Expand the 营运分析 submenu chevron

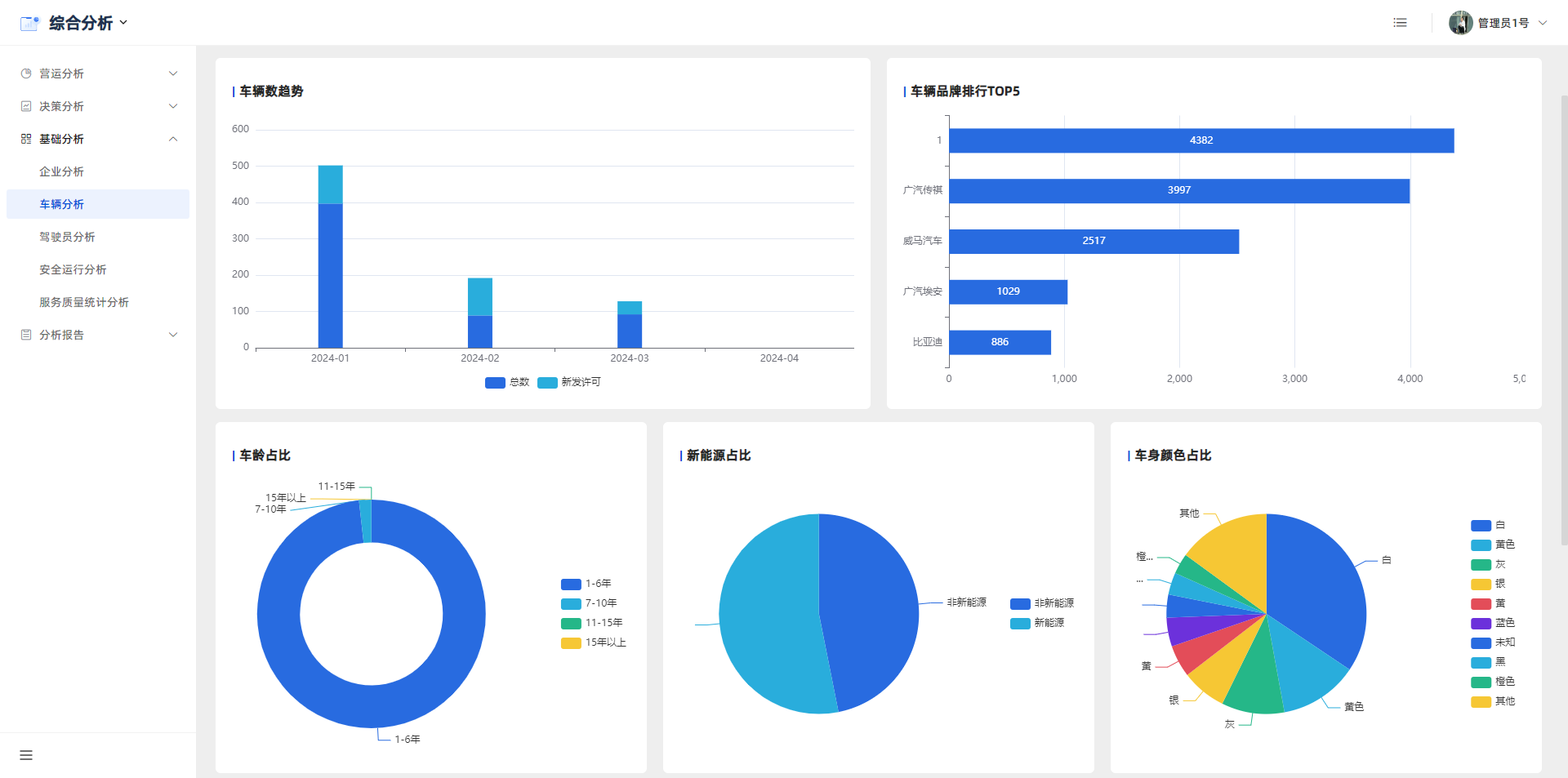pyautogui.click(x=173, y=73)
